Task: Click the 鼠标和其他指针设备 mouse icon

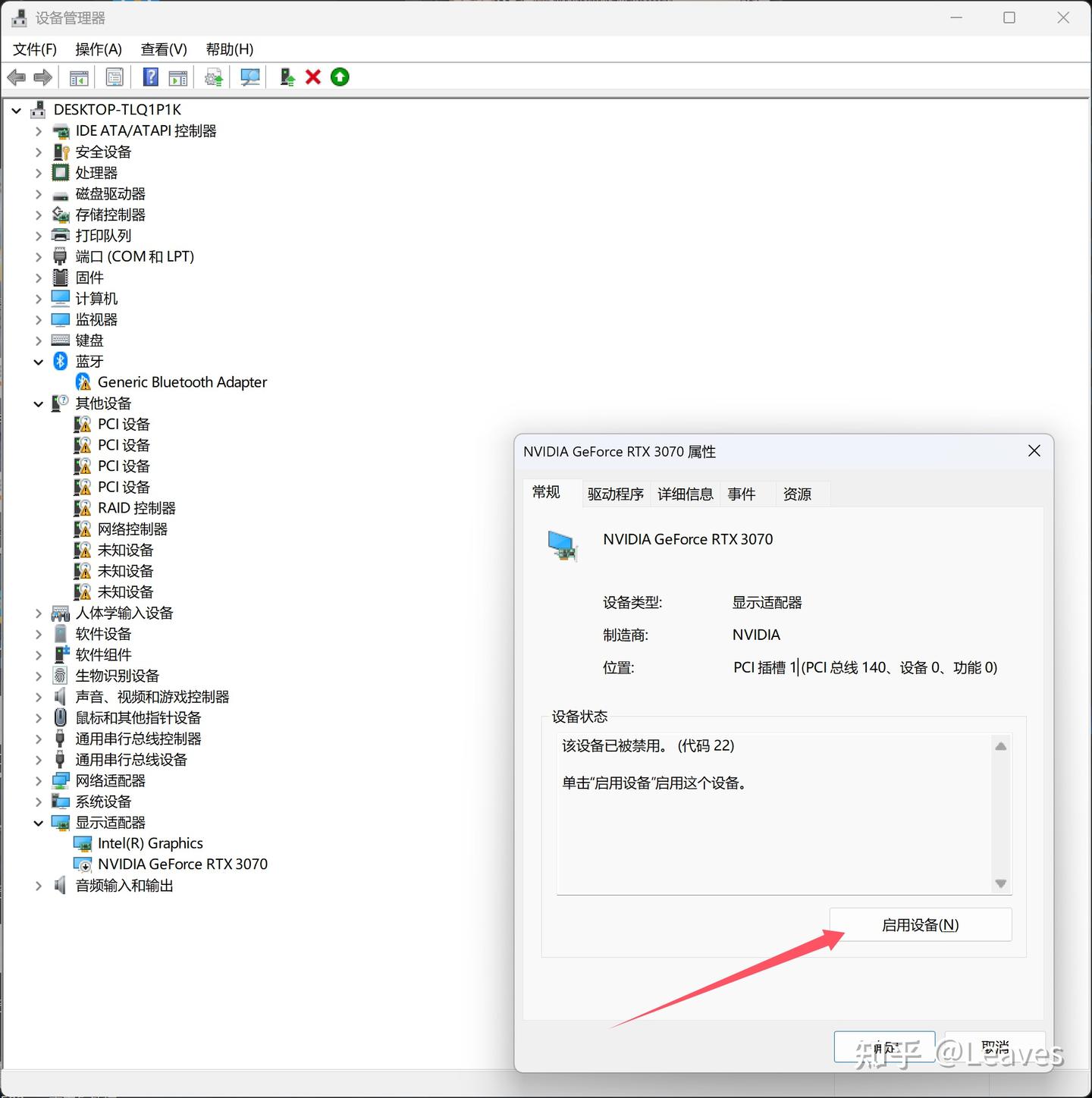Action: click(x=61, y=717)
